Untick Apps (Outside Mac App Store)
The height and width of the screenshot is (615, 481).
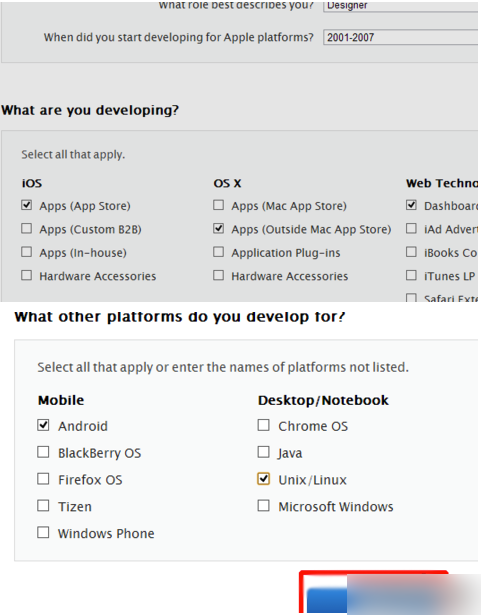tap(219, 228)
